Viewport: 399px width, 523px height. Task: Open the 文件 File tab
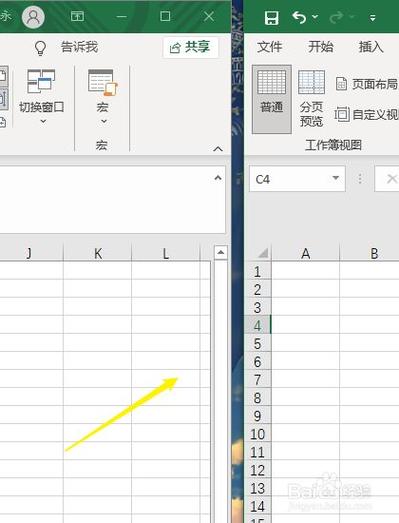(x=270, y=47)
